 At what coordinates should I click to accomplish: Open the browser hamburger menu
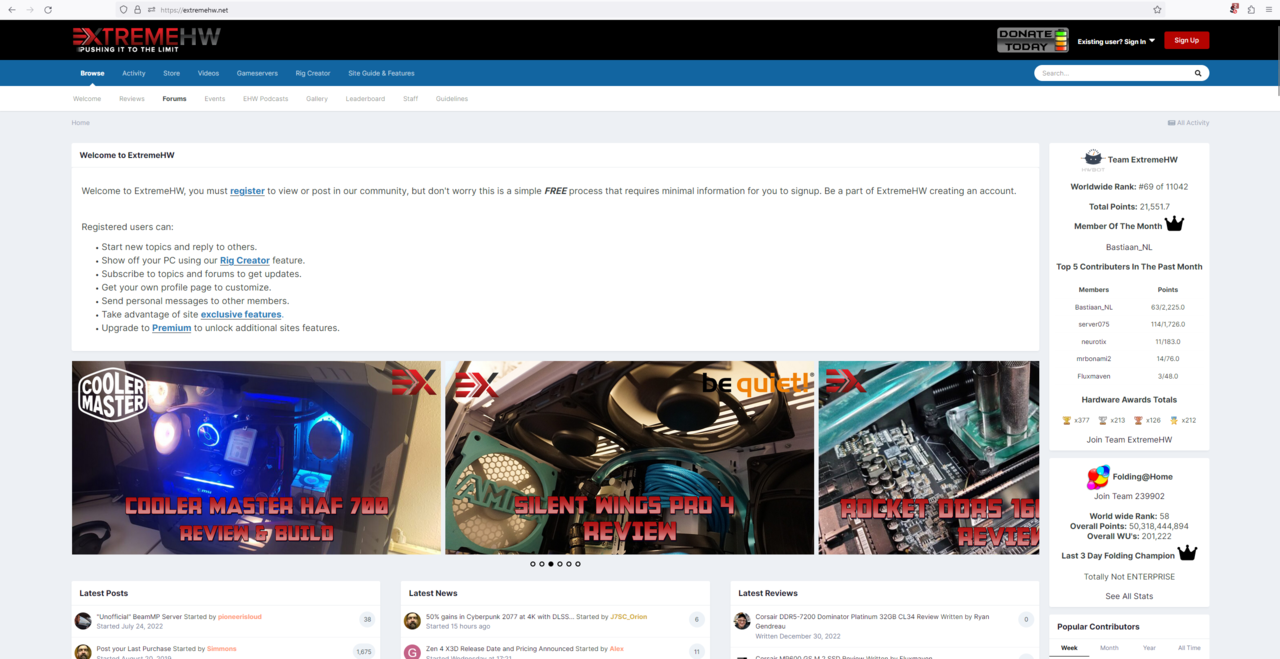[x=1268, y=9]
